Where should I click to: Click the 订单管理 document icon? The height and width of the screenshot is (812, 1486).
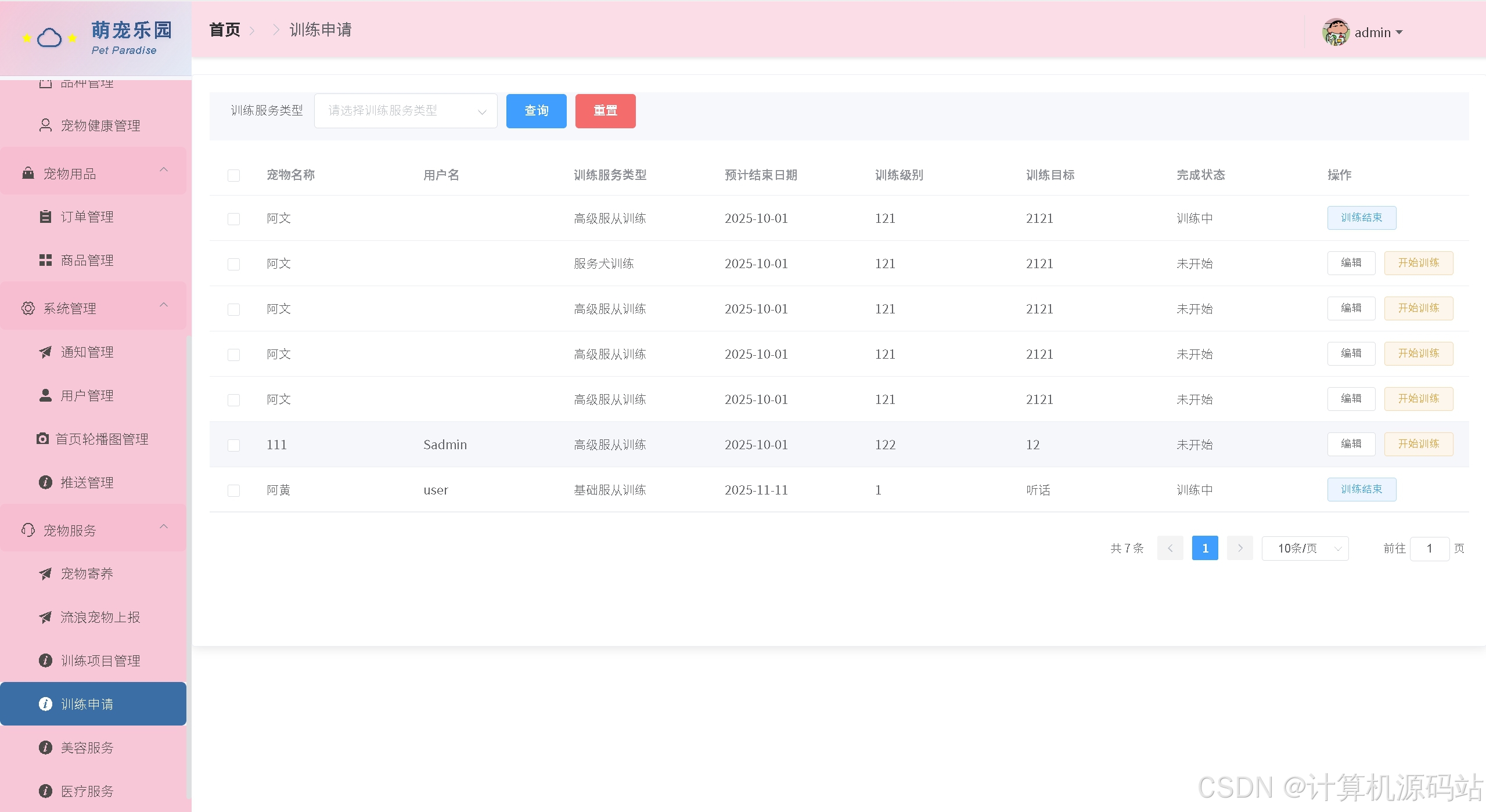pos(45,216)
